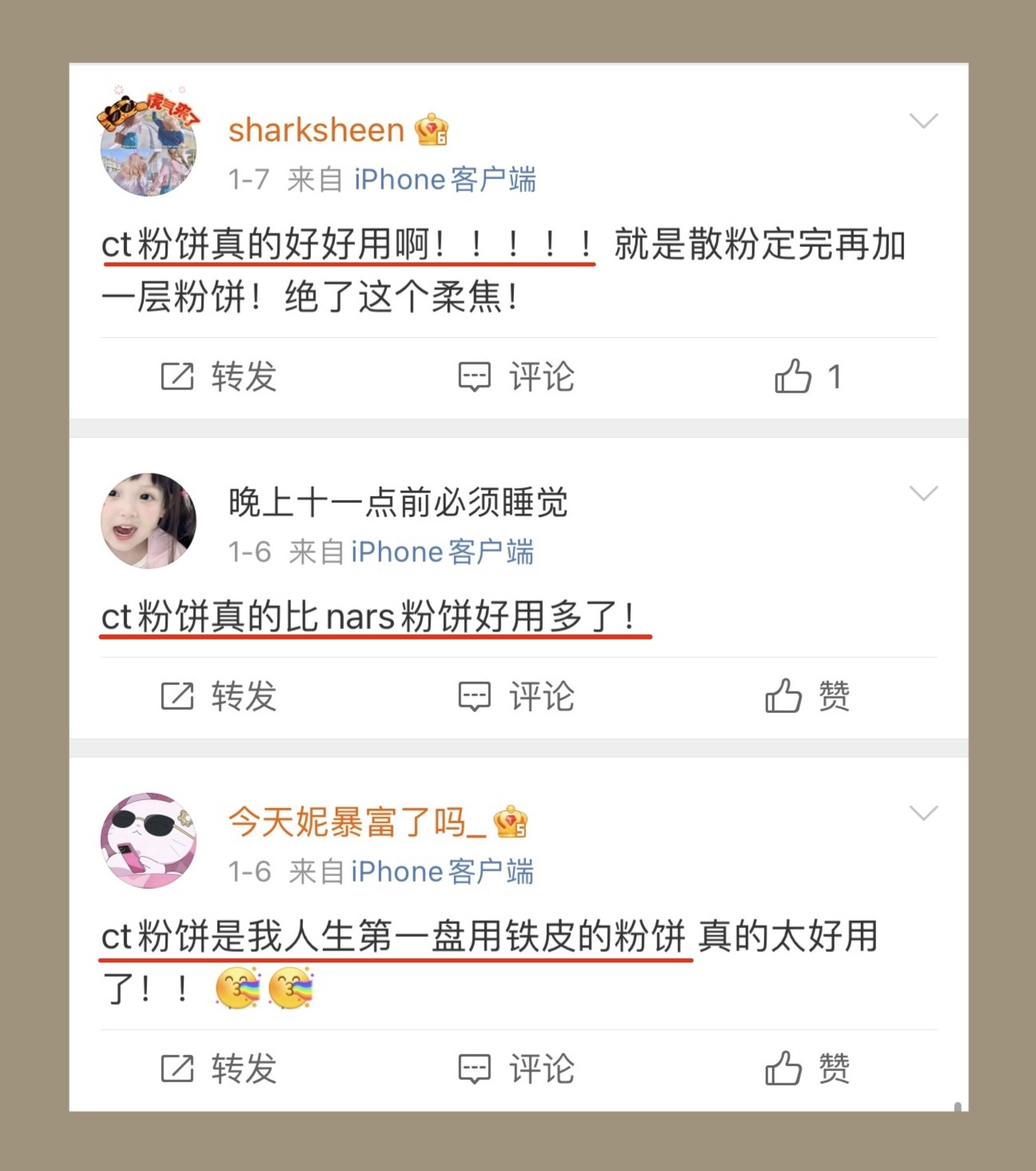Expand options chevron on sharksheen's post
1036x1171 pixels.
[x=923, y=121]
